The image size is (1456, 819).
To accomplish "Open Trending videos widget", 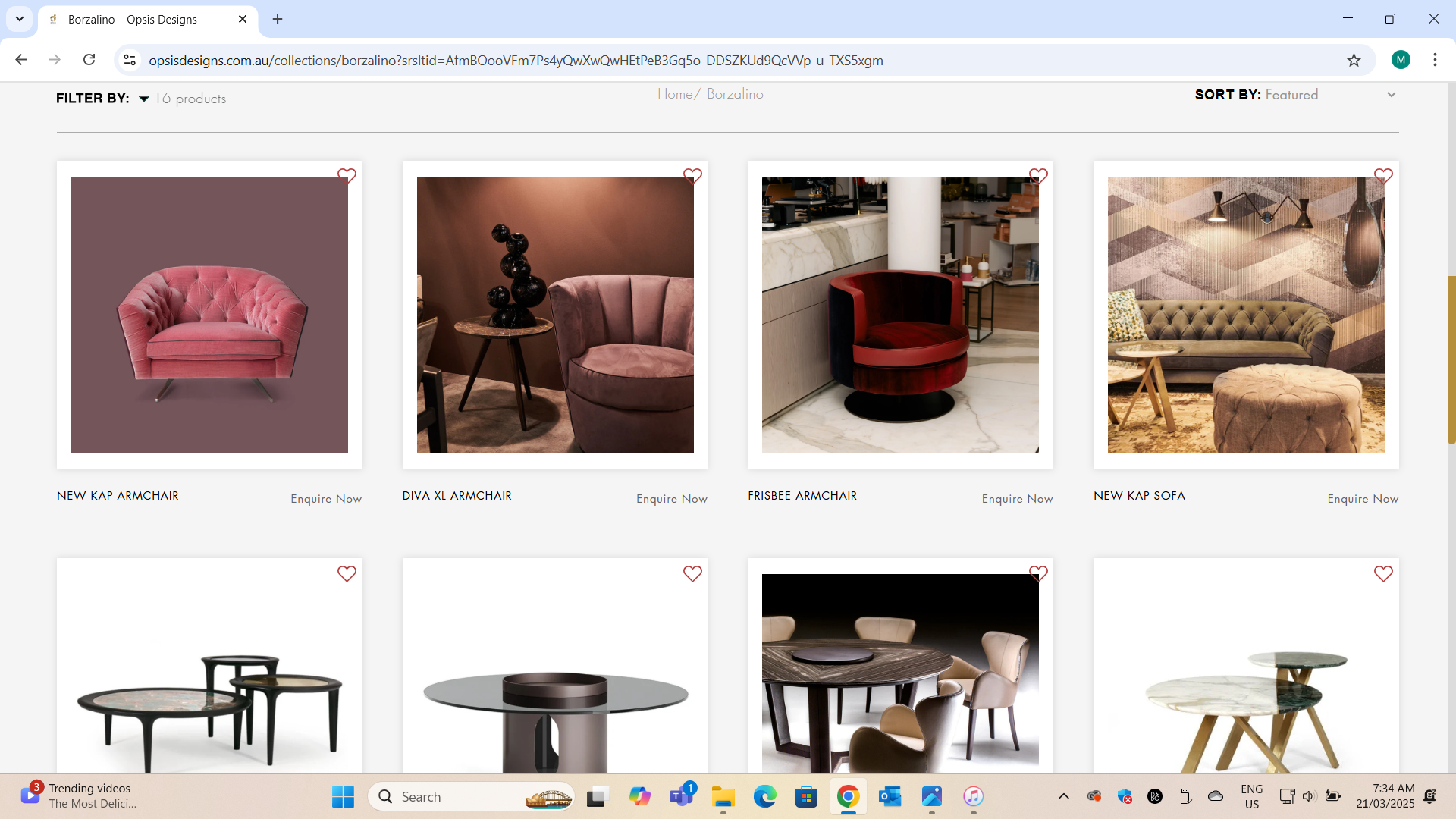I will coord(80,796).
